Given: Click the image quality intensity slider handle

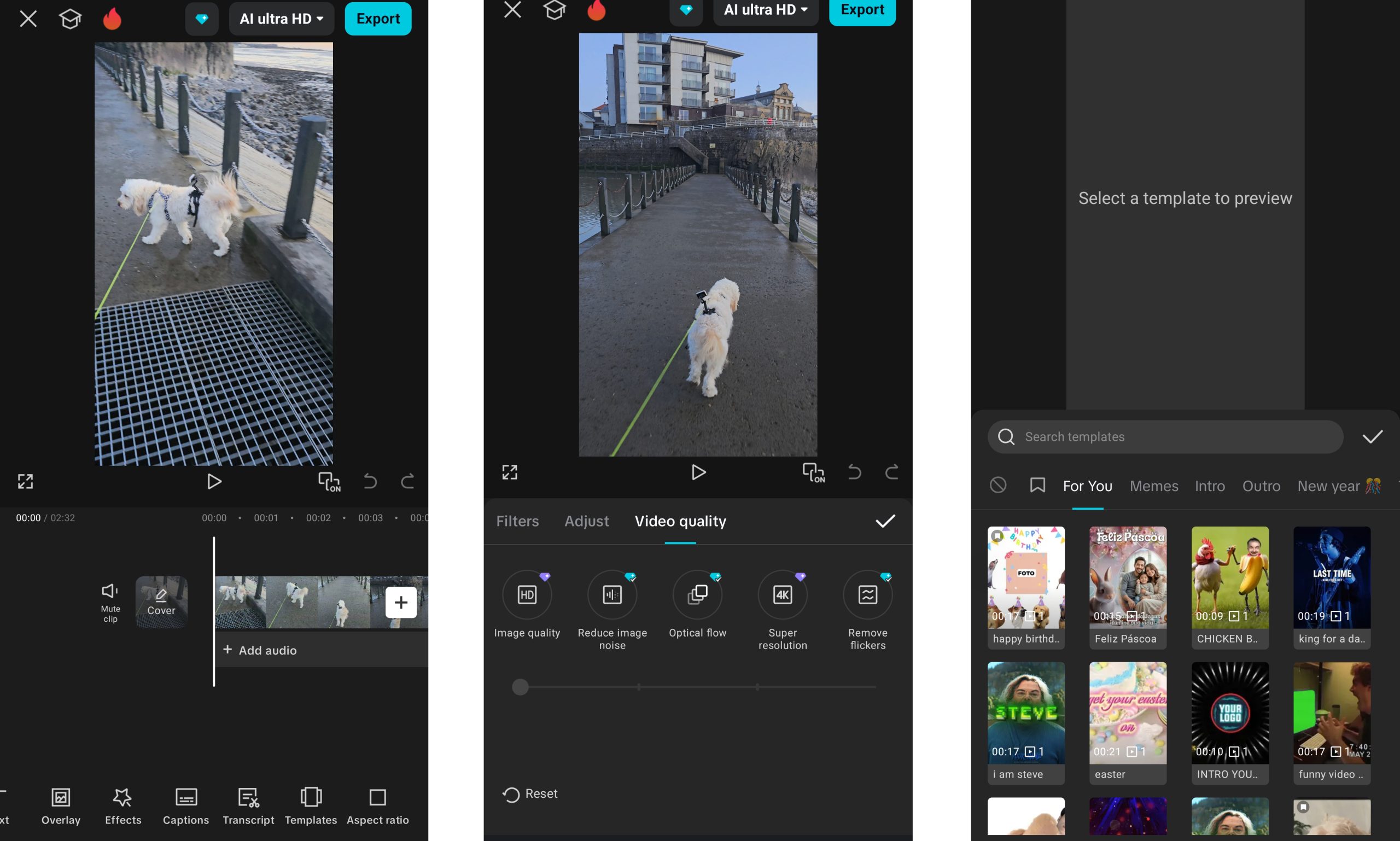Looking at the screenshot, I should [x=520, y=687].
